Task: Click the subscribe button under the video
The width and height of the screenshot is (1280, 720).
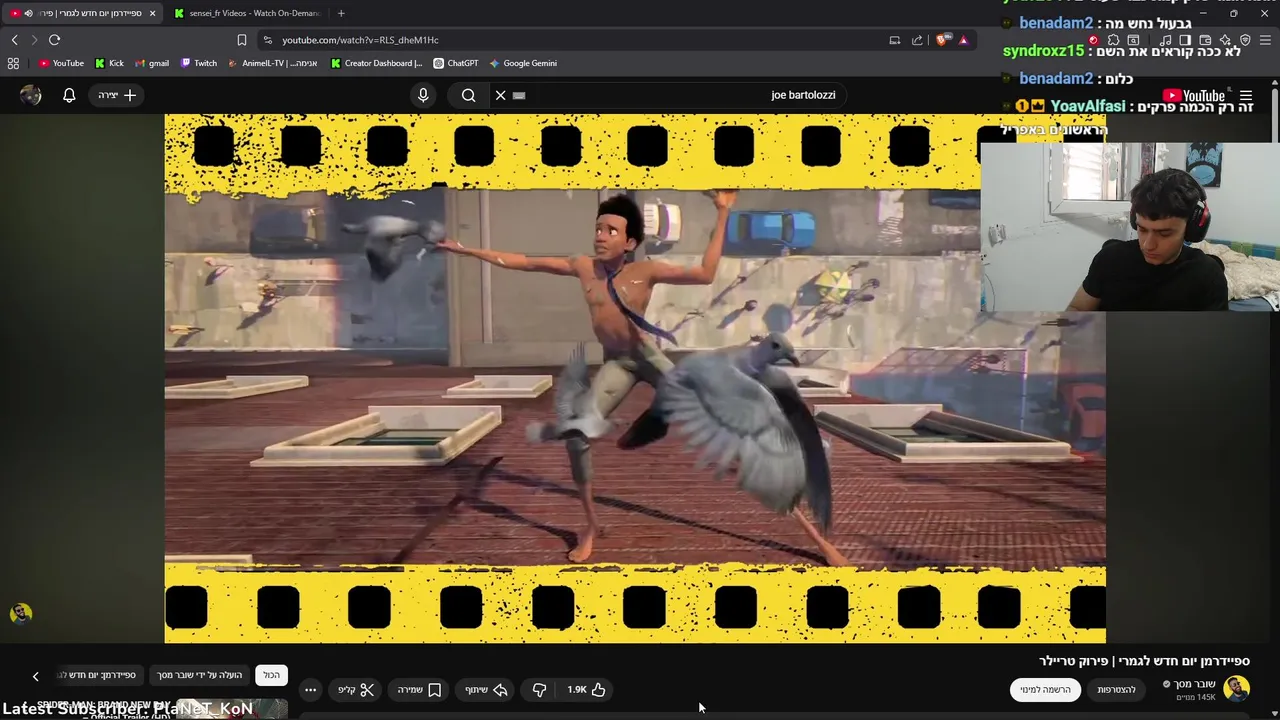Action: pyautogui.click(x=1045, y=690)
